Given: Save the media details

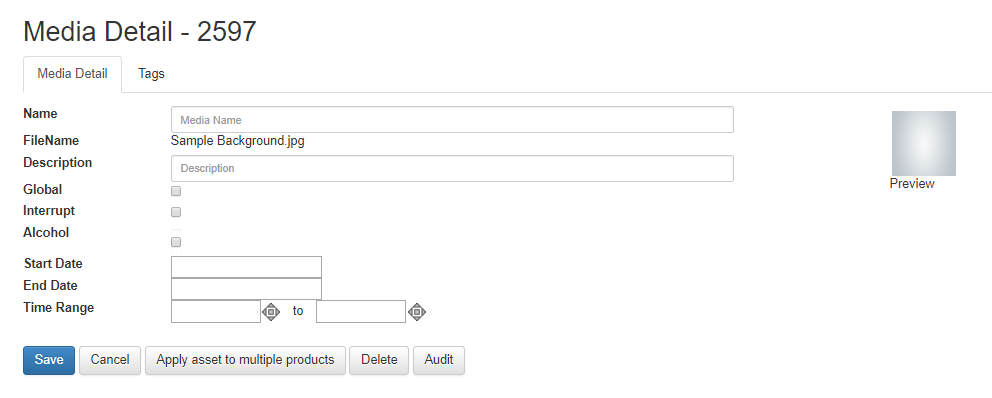Looking at the screenshot, I should pos(49,360).
